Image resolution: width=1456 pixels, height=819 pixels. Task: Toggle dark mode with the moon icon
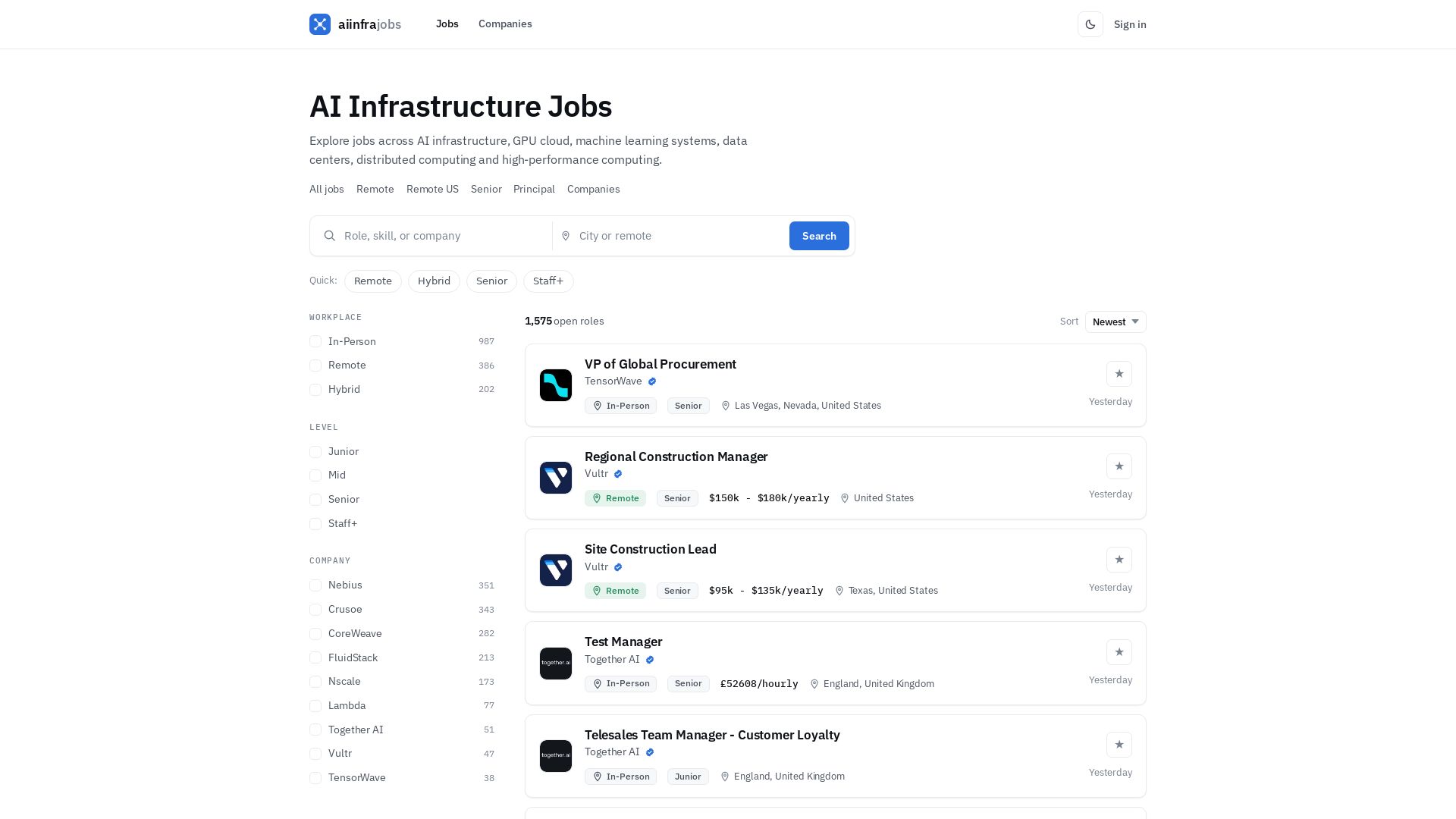(x=1090, y=24)
